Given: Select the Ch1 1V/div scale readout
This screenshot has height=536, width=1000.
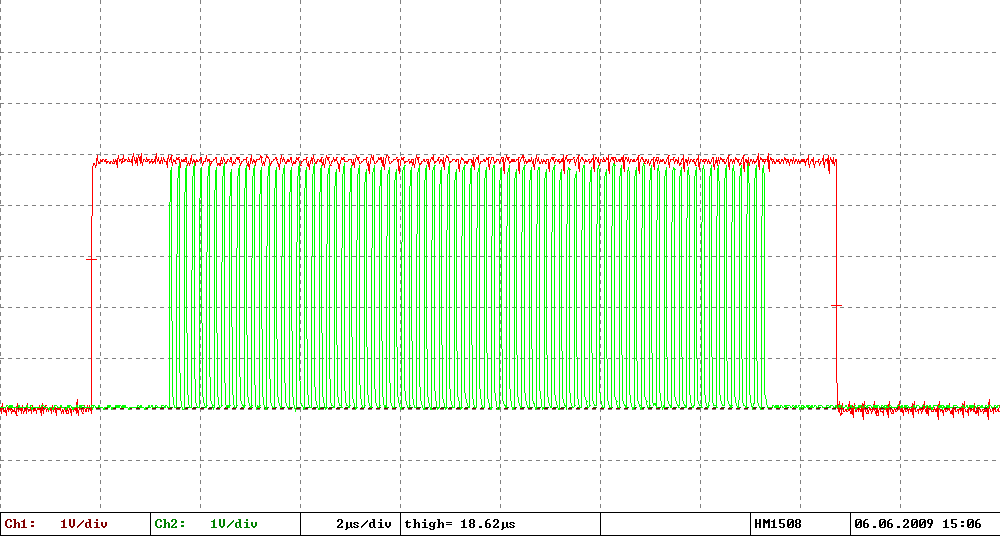Looking at the screenshot, I should tap(84, 525).
